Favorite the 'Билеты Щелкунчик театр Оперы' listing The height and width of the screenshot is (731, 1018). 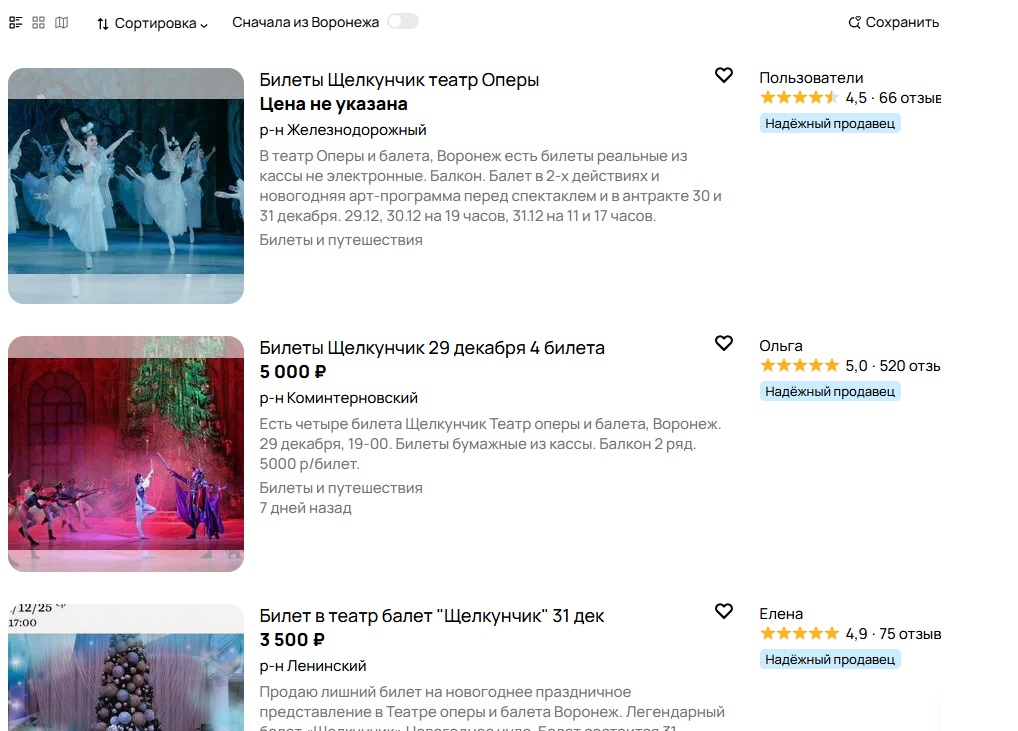(x=724, y=75)
